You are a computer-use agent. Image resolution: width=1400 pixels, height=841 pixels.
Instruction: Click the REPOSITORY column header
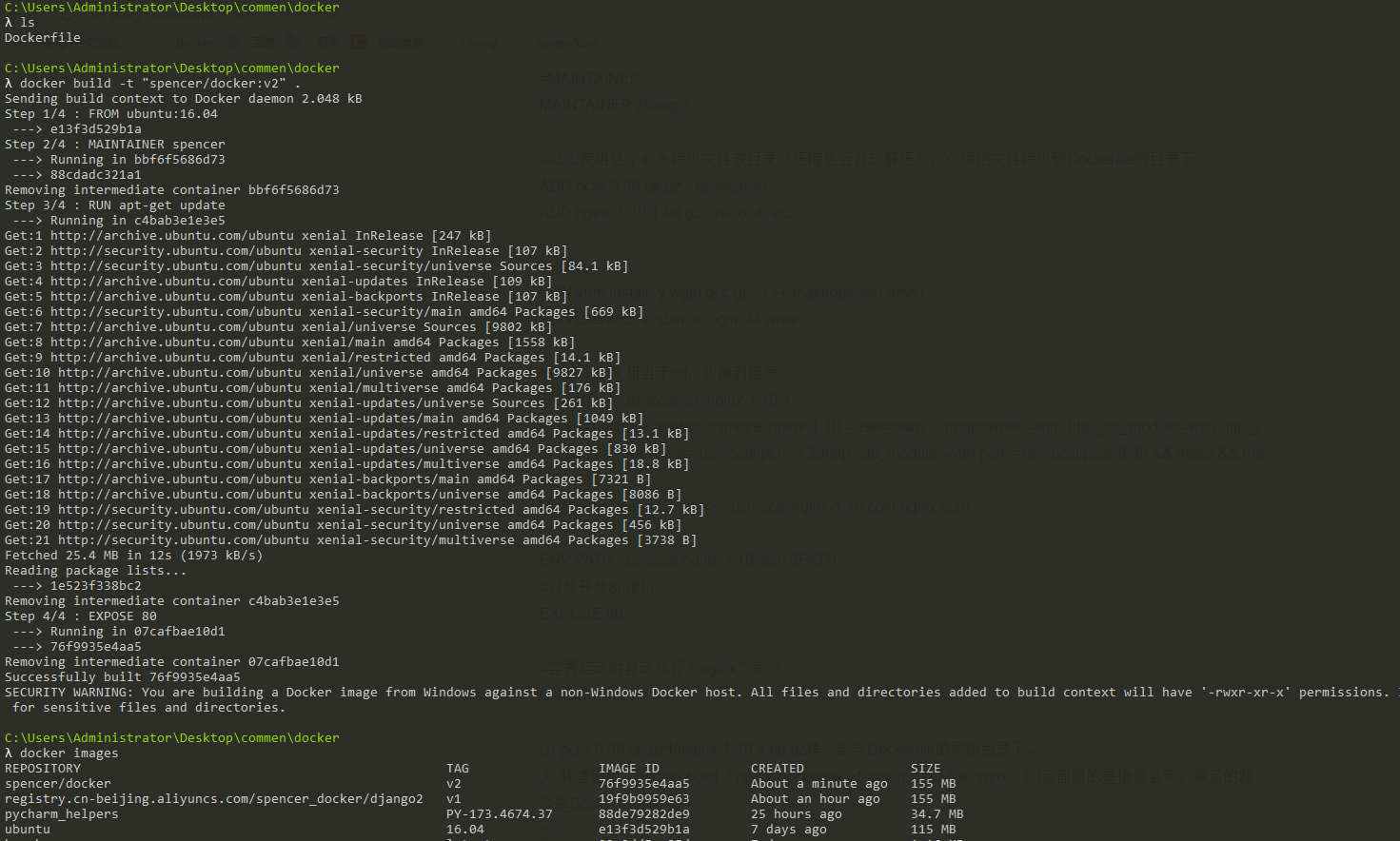(43, 769)
